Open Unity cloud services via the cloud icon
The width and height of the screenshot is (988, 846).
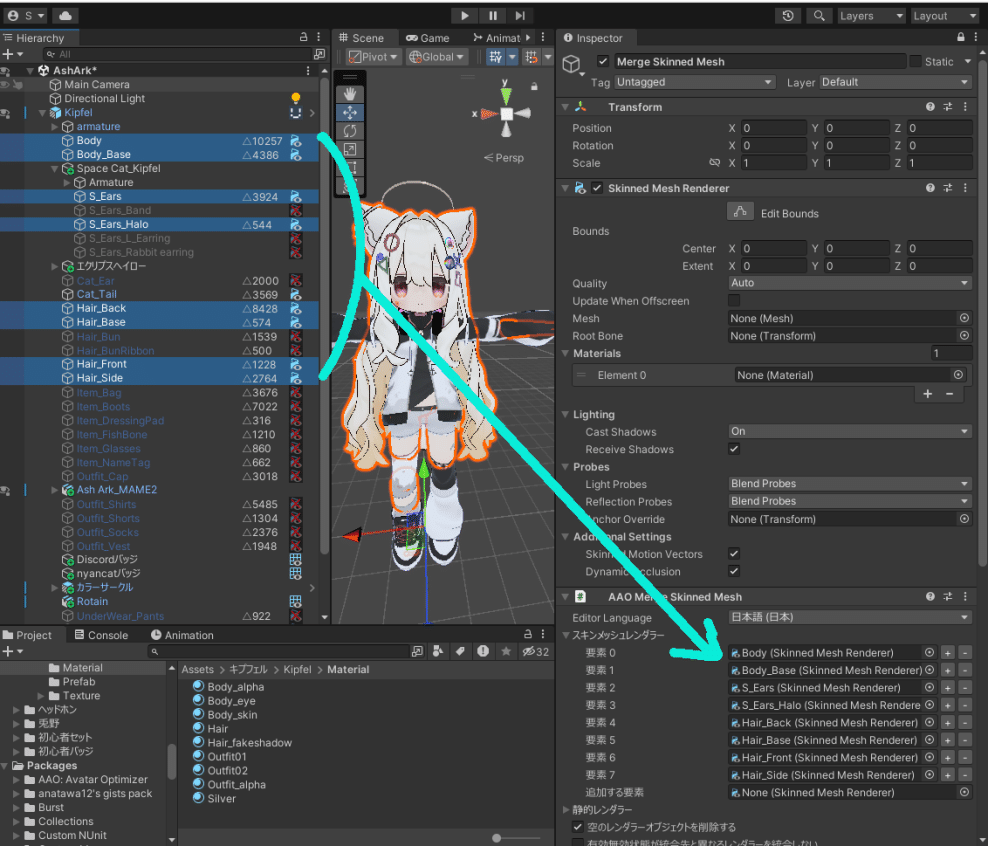point(63,15)
